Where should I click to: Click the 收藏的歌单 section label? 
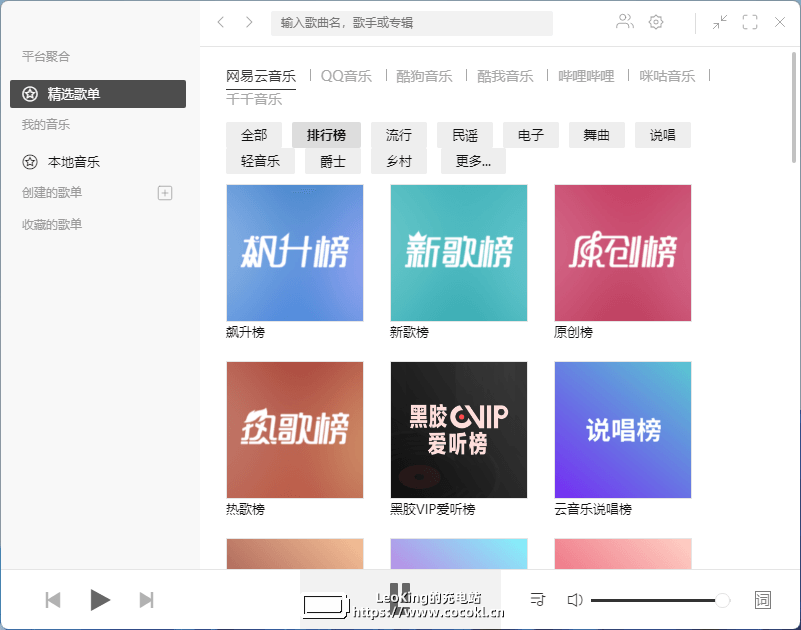coord(52,224)
